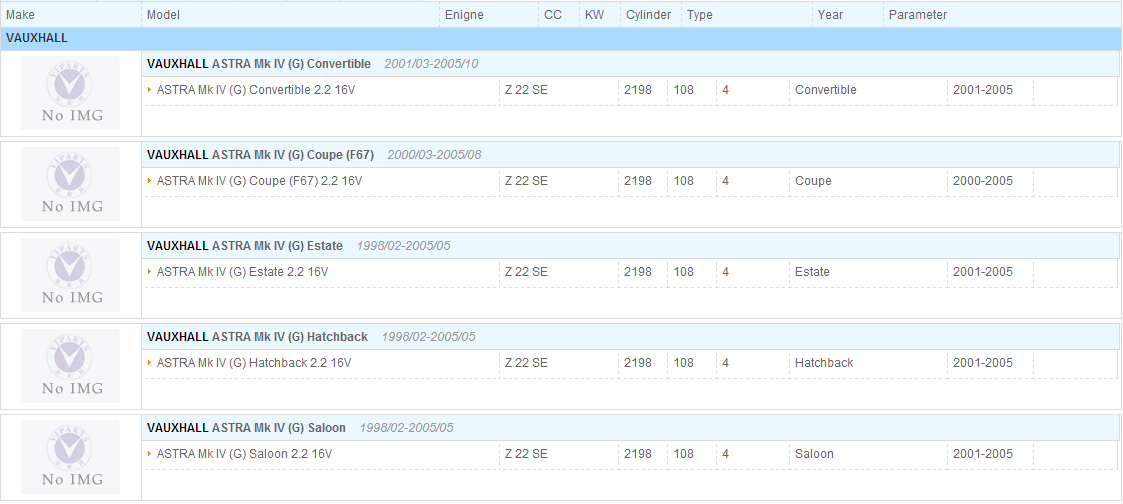Click orange arrow beside Coupe (F67) 2.2 16V
1123x504 pixels.
pos(150,180)
